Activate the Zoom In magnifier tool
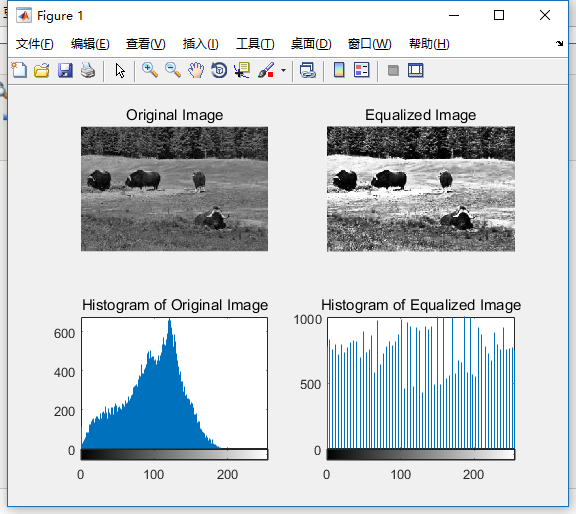 150,70
